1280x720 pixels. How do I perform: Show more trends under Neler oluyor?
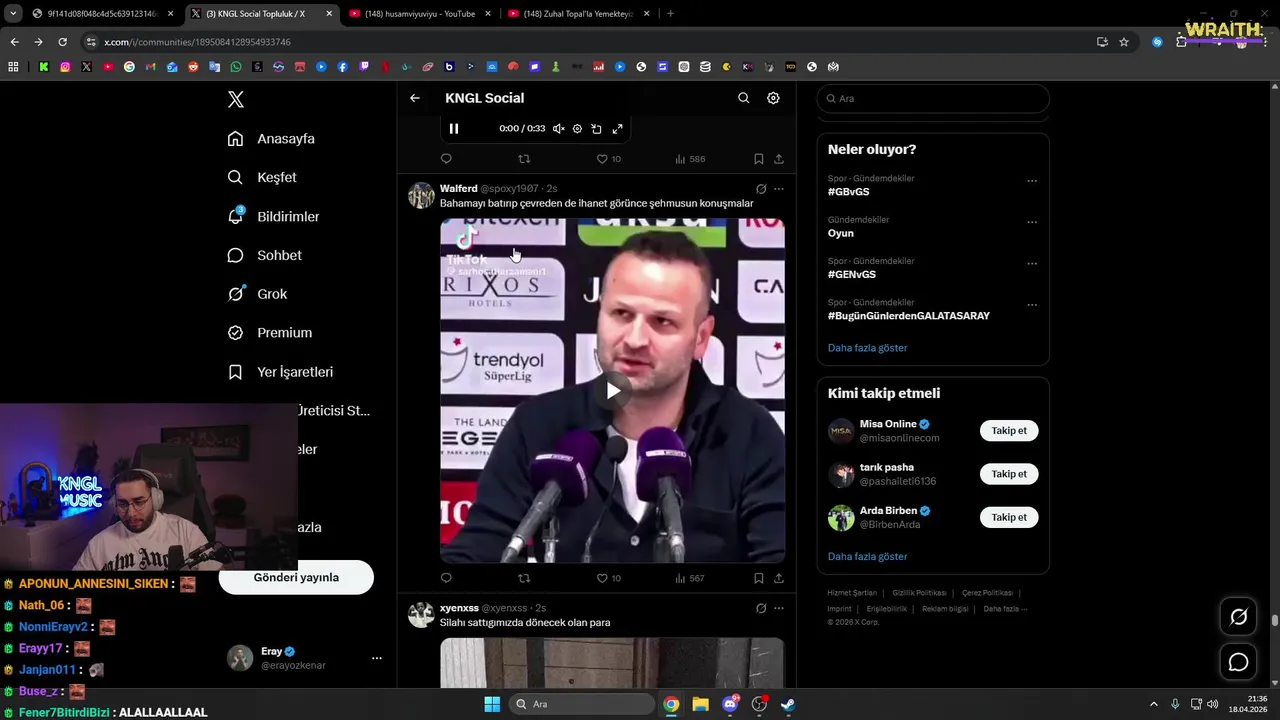867,348
